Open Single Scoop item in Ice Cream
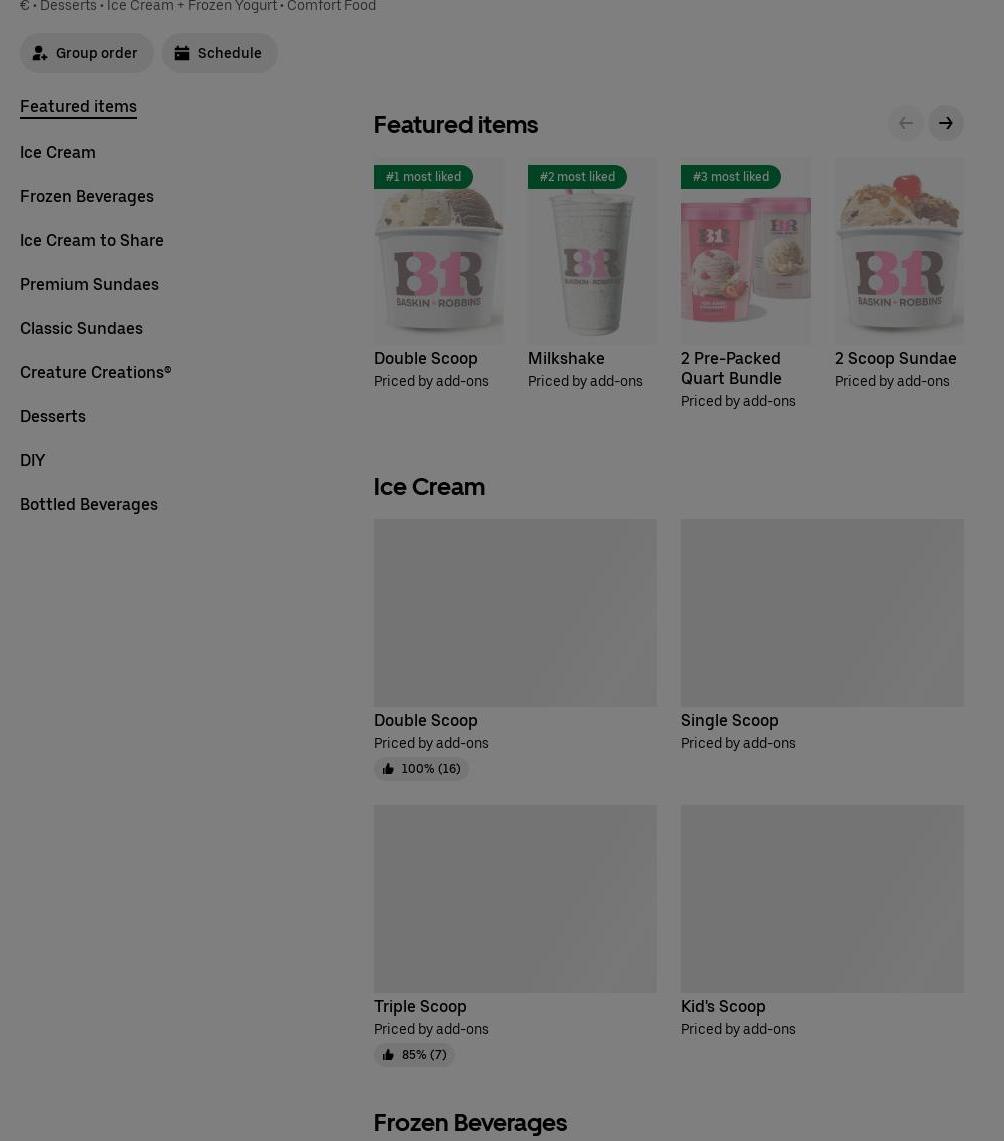The image size is (1004, 1141). tap(822, 635)
